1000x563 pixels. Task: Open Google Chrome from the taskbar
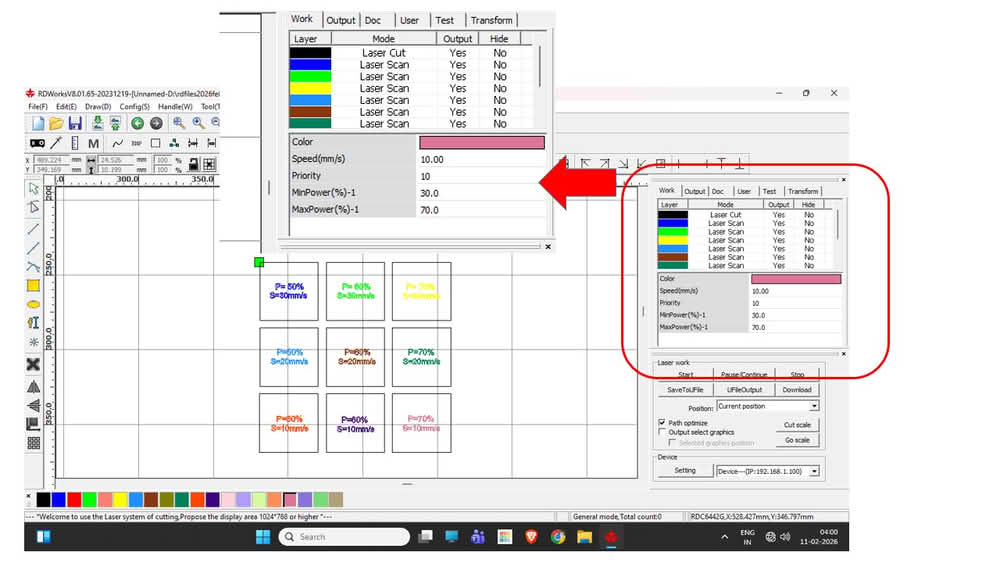tap(558, 537)
